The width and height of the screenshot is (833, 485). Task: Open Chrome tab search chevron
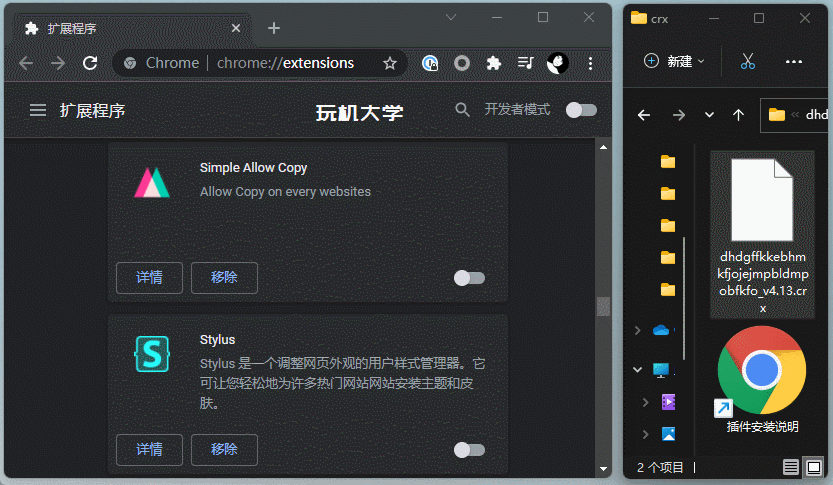point(451,18)
